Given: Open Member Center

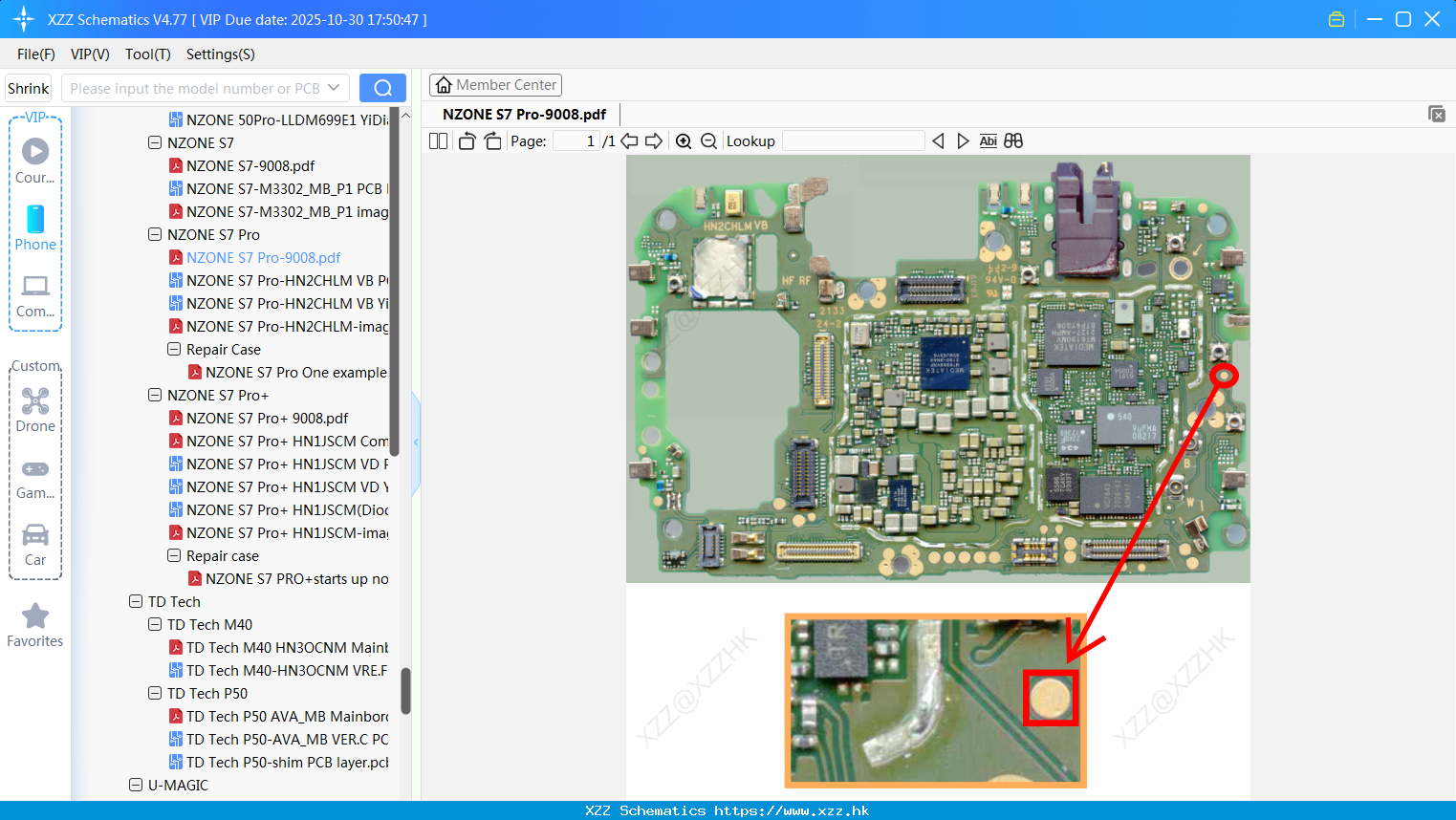Looking at the screenshot, I should pos(495,85).
